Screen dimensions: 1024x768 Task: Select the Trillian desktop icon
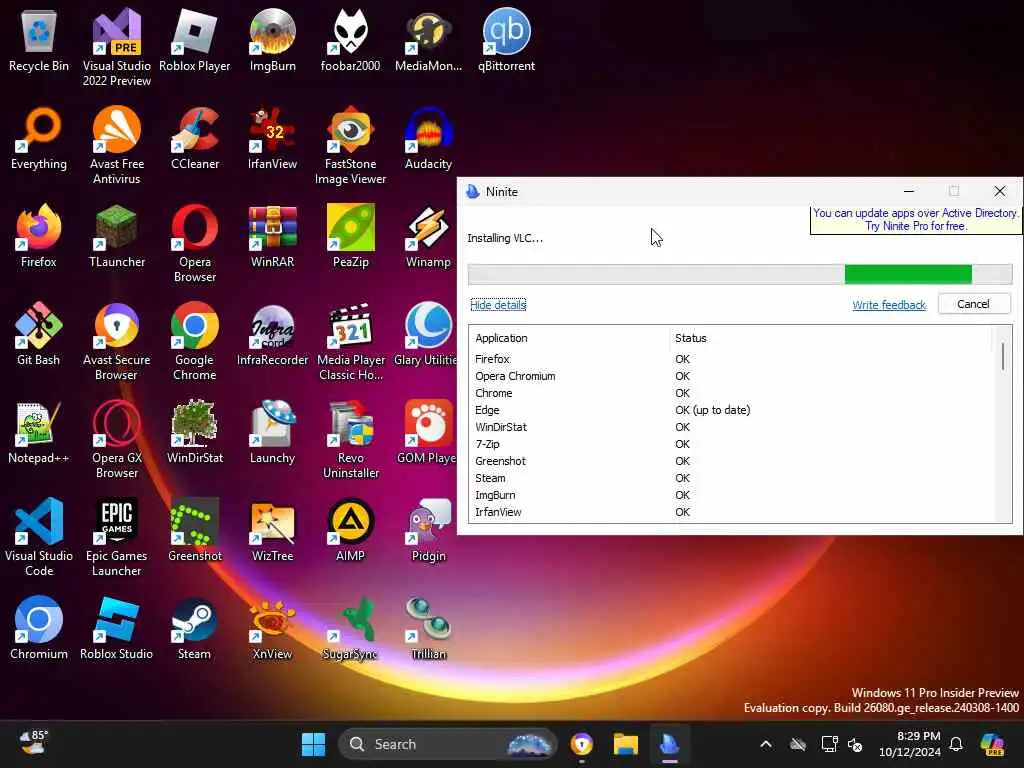[x=428, y=628]
